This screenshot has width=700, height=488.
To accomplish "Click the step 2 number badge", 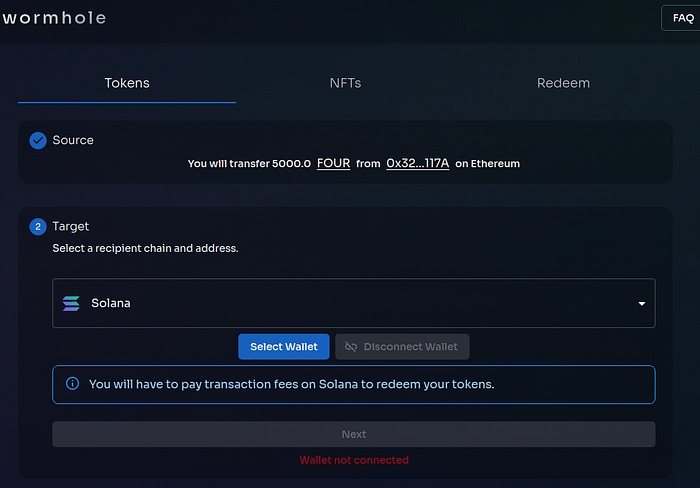I will 38,227.
